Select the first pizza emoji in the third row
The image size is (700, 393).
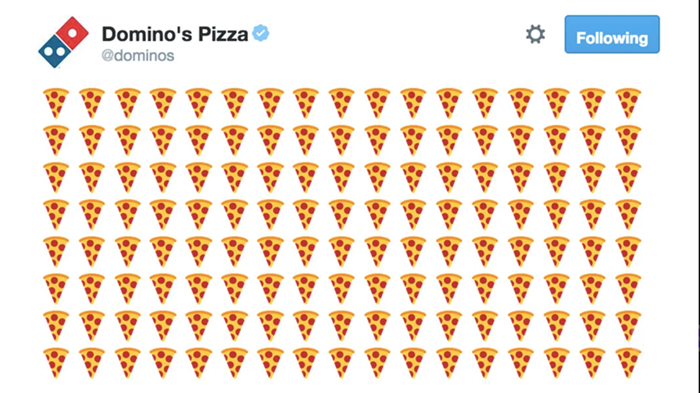tap(56, 177)
